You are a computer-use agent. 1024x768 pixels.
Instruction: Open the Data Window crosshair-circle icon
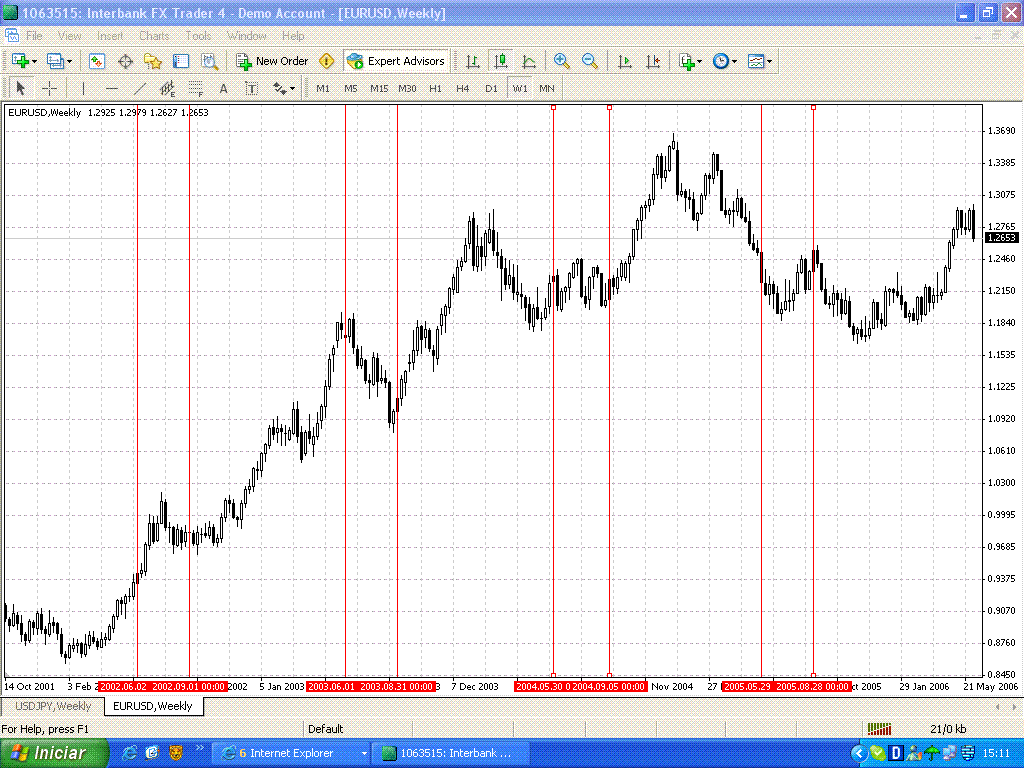click(125, 61)
